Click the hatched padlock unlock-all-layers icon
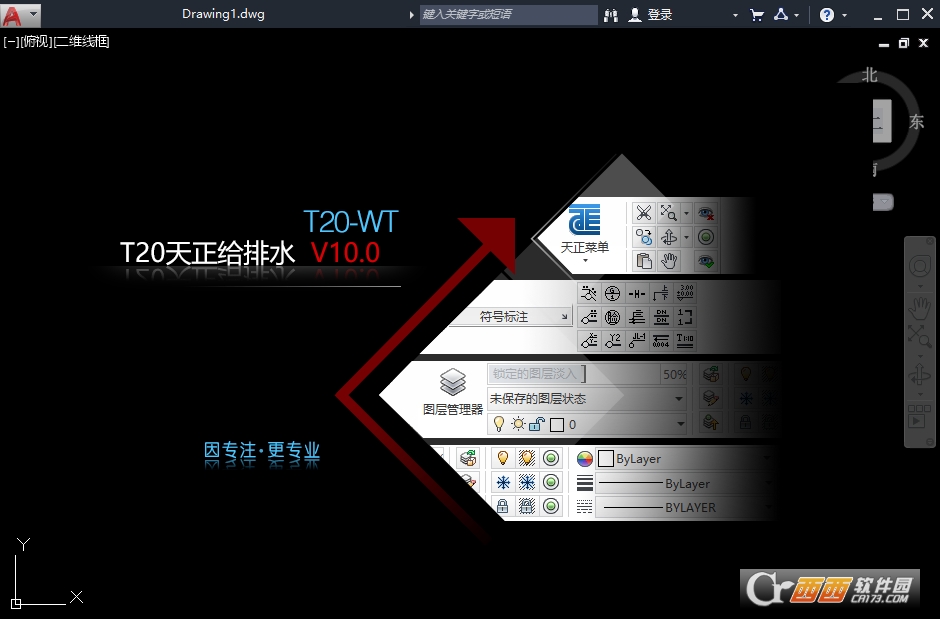Image resolution: width=940 pixels, height=619 pixels. pyautogui.click(x=526, y=506)
